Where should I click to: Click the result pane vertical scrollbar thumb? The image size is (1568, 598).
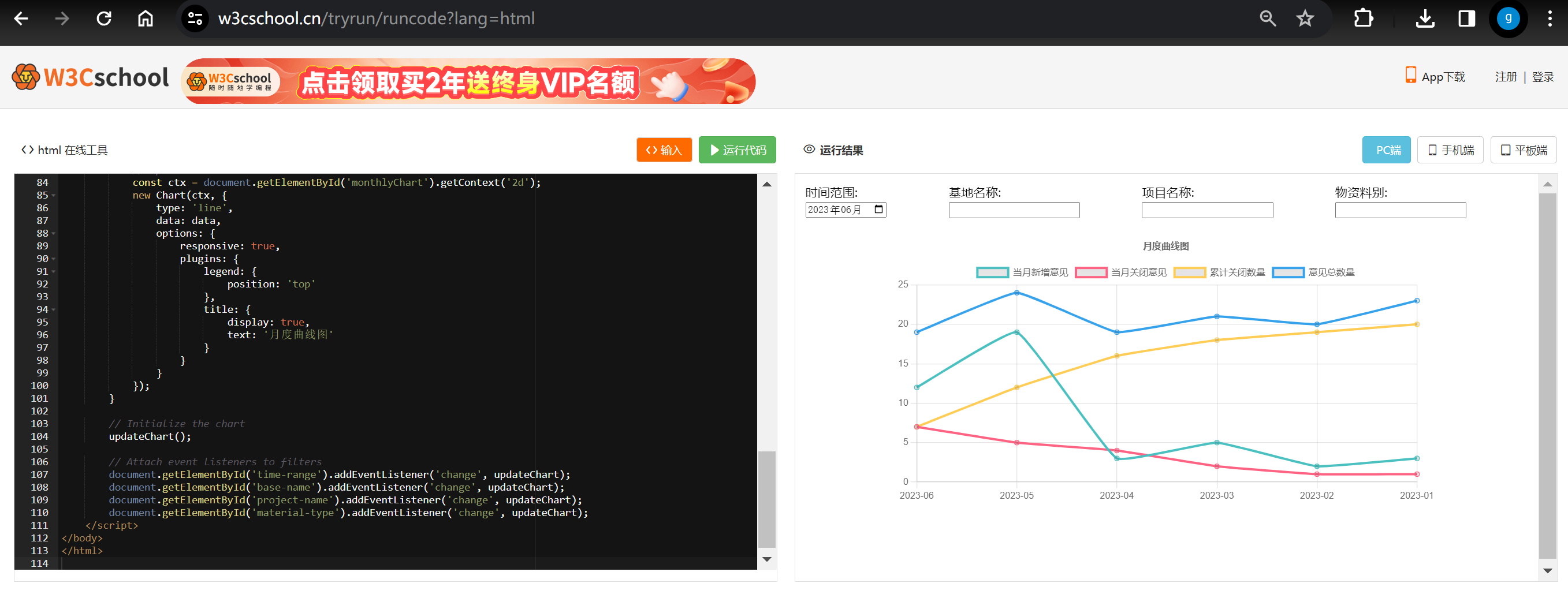click(1547, 376)
